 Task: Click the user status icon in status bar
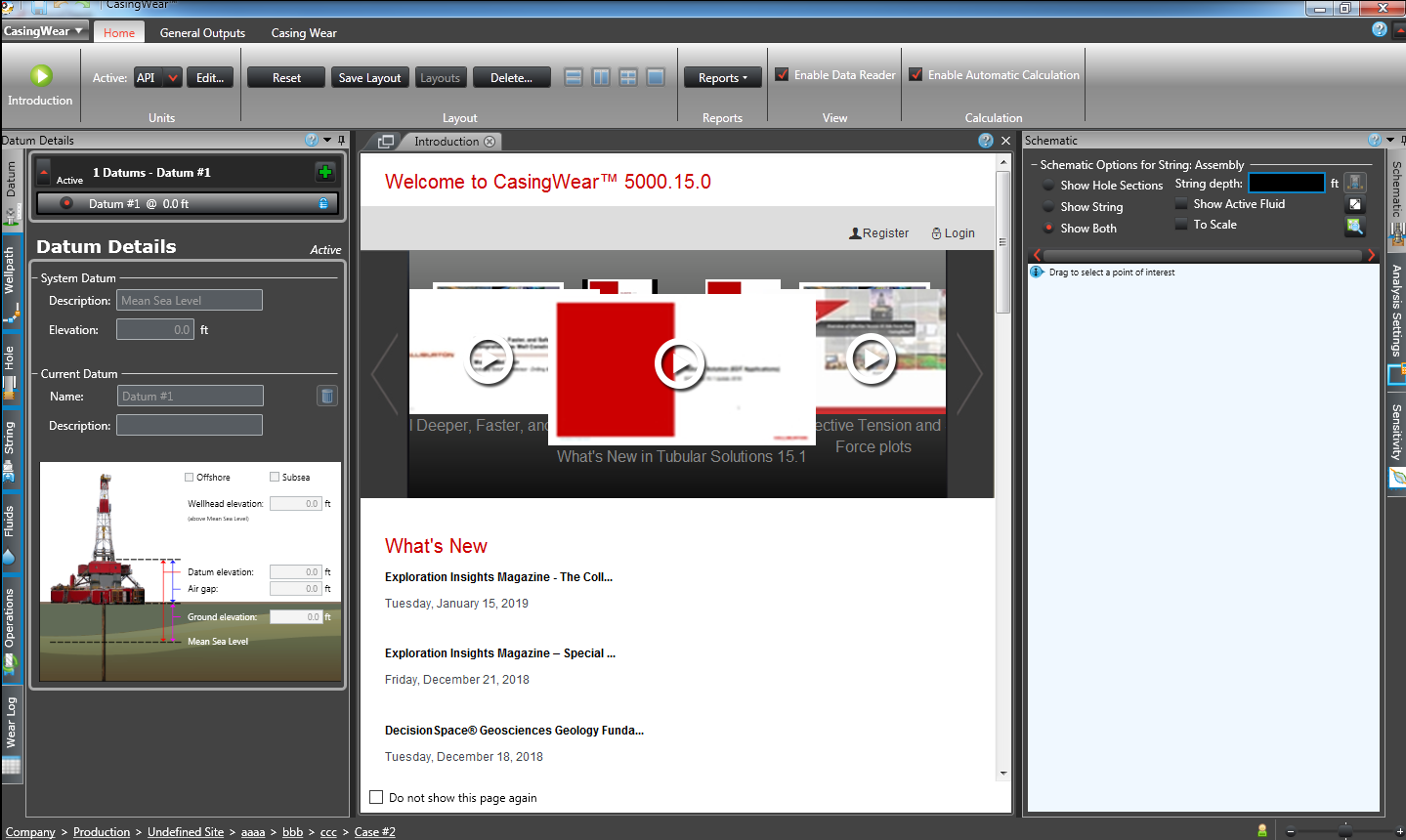point(1262,830)
